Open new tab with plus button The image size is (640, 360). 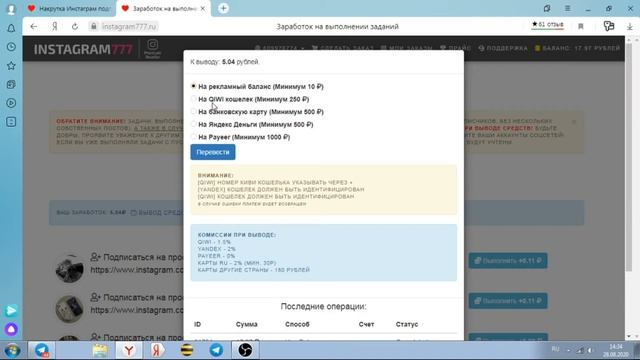[223, 8]
